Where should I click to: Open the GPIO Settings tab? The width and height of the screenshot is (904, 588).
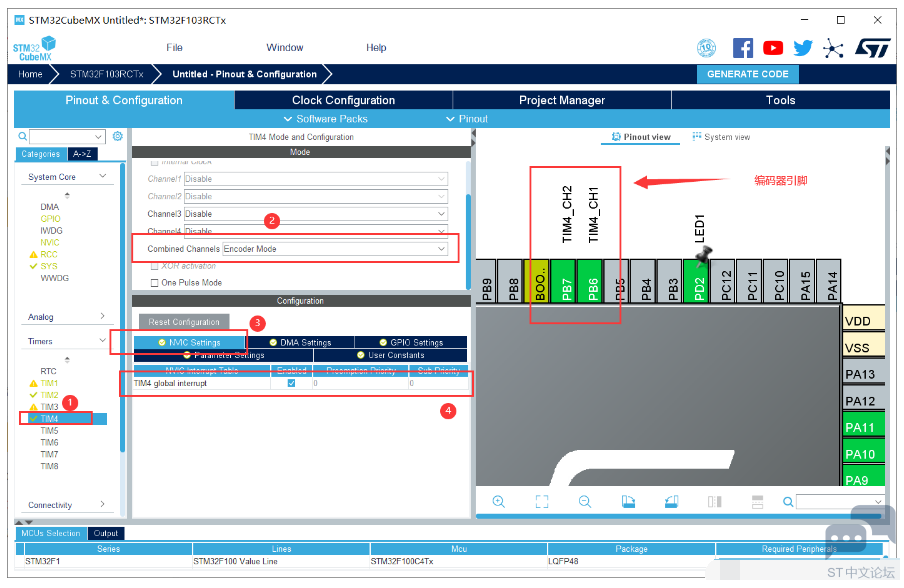[410, 342]
